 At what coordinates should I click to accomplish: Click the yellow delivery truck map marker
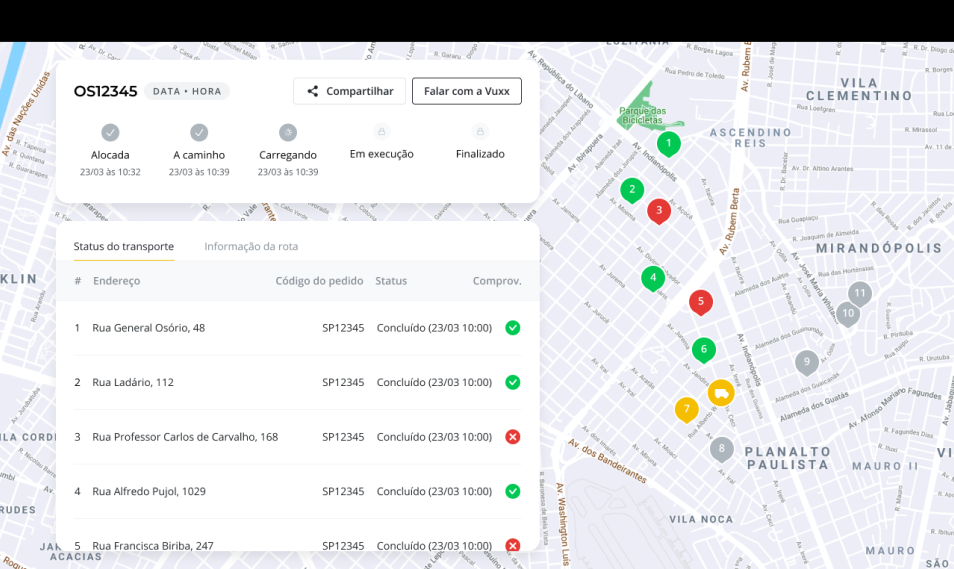[x=721, y=393]
